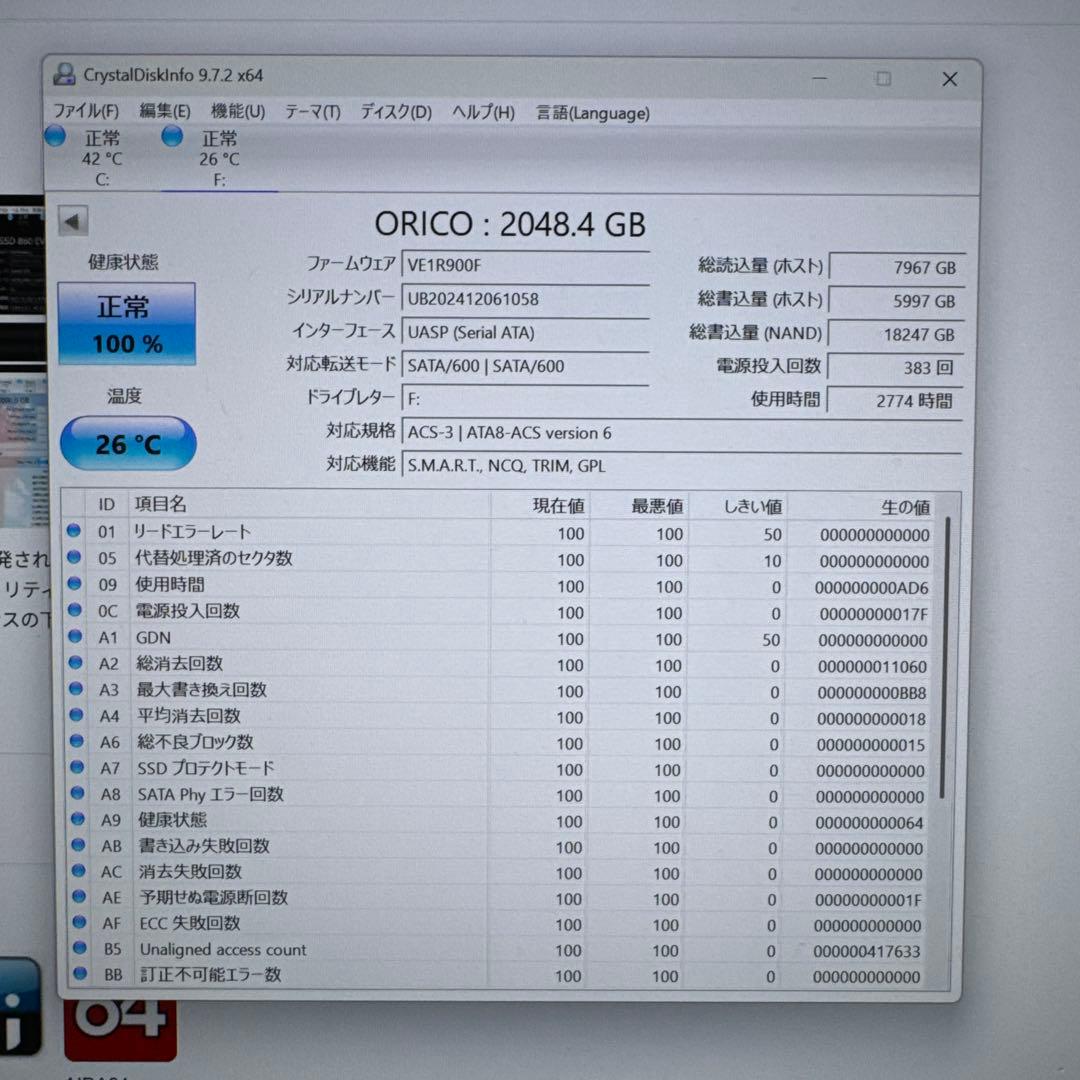Click the SMART attribute list vertical scrollbar

click(x=944, y=658)
